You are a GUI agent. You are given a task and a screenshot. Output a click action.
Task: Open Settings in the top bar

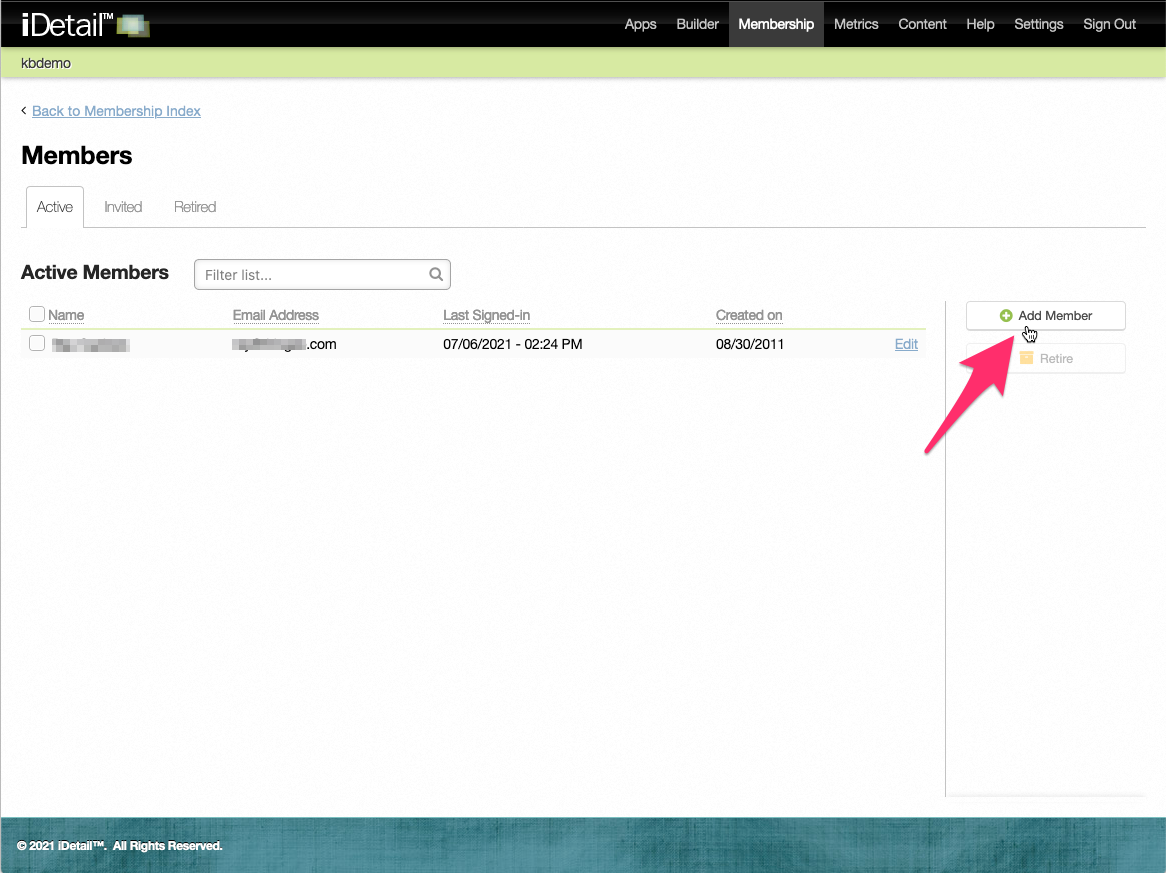(x=1038, y=24)
